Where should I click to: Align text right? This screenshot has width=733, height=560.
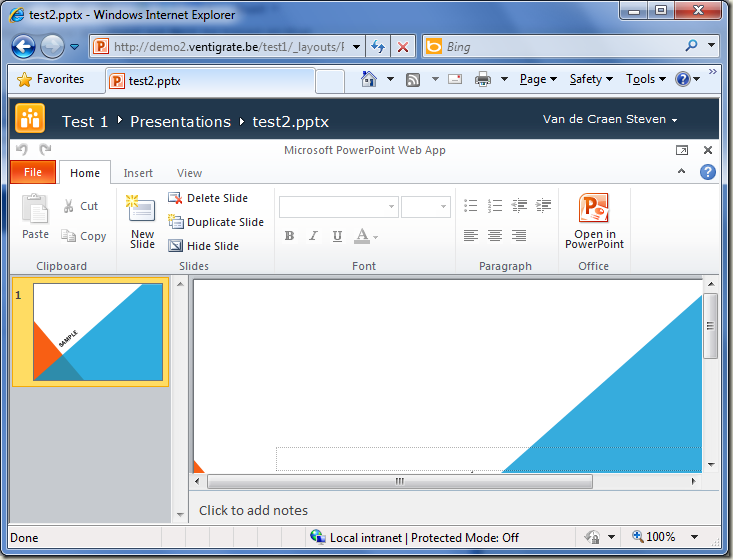point(519,235)
